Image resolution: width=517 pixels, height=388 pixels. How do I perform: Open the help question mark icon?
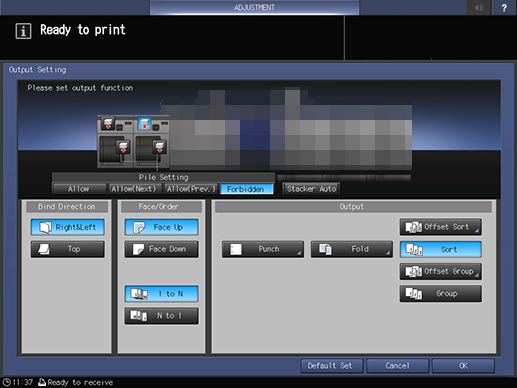[504, 8]
